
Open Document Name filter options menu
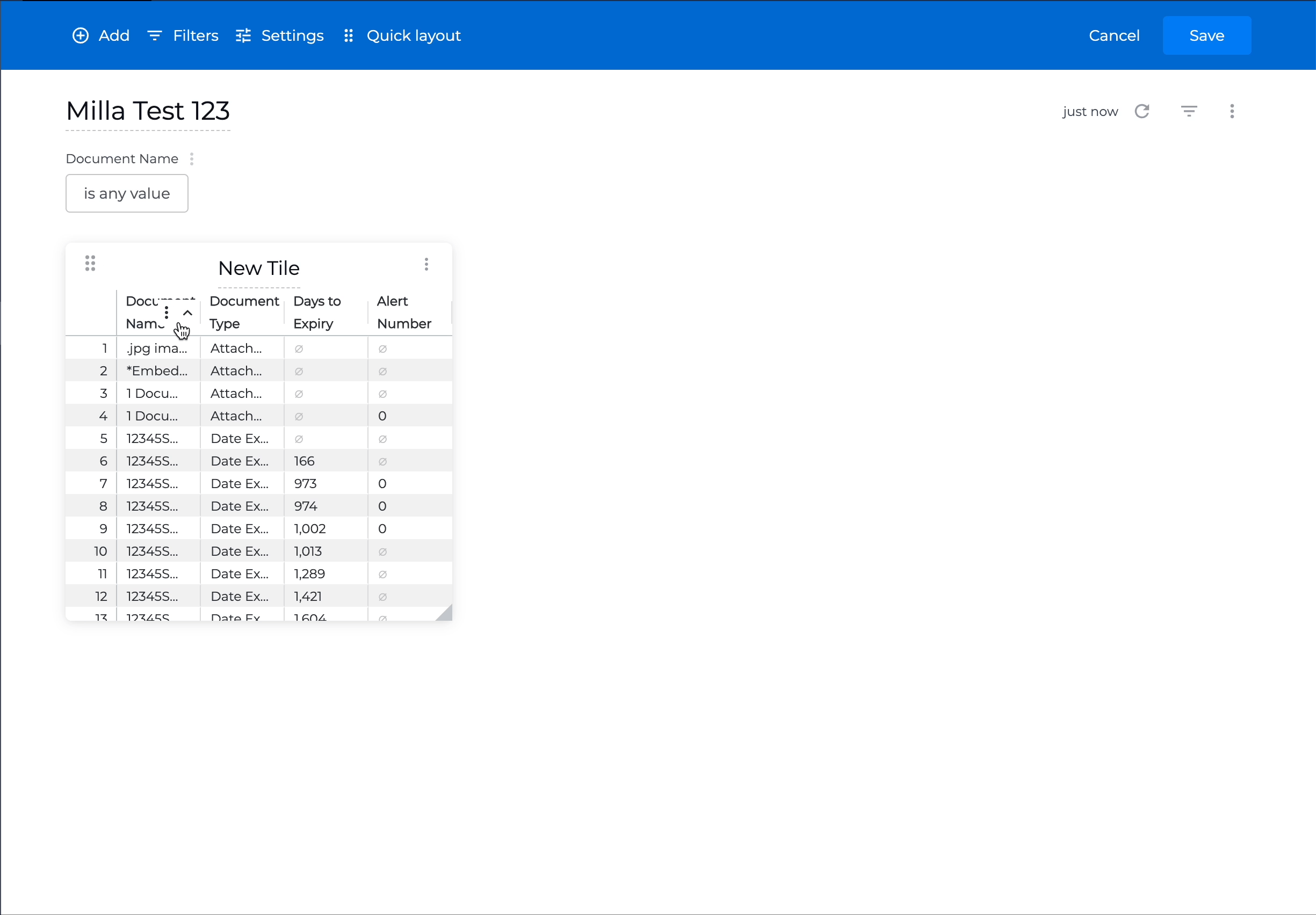click(x=191, y=159)
